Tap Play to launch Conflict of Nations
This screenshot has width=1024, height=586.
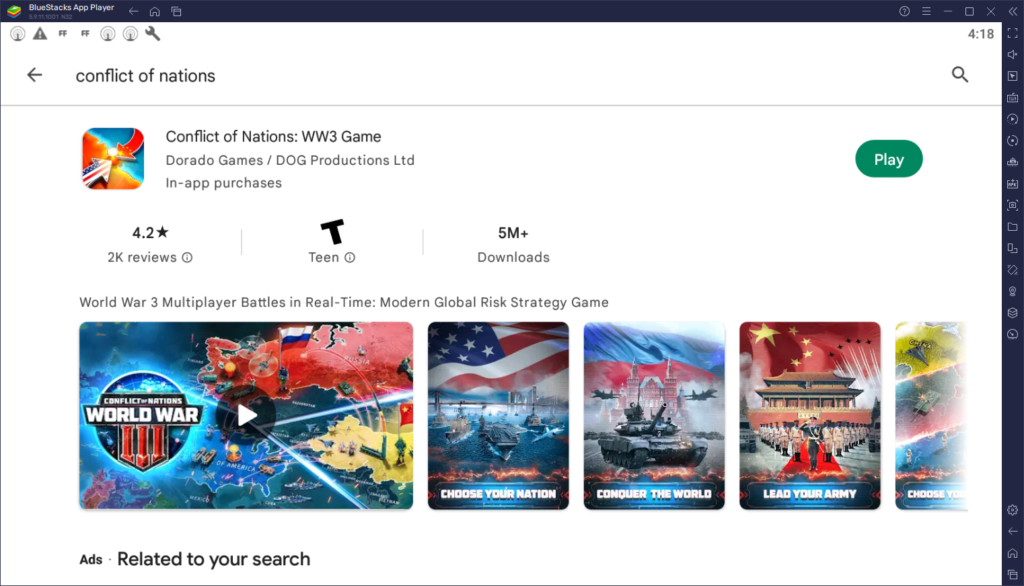[x=888, y=158]
